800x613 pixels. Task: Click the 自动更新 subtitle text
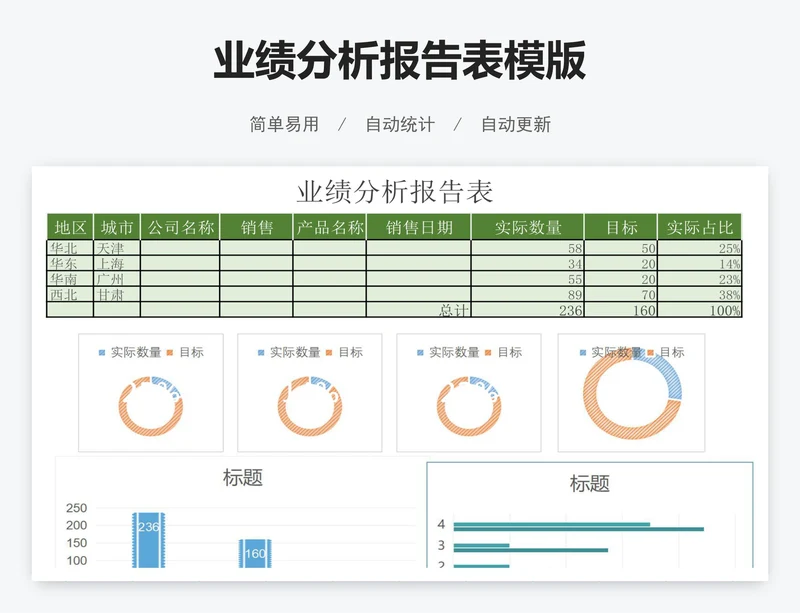pos(516,124)
